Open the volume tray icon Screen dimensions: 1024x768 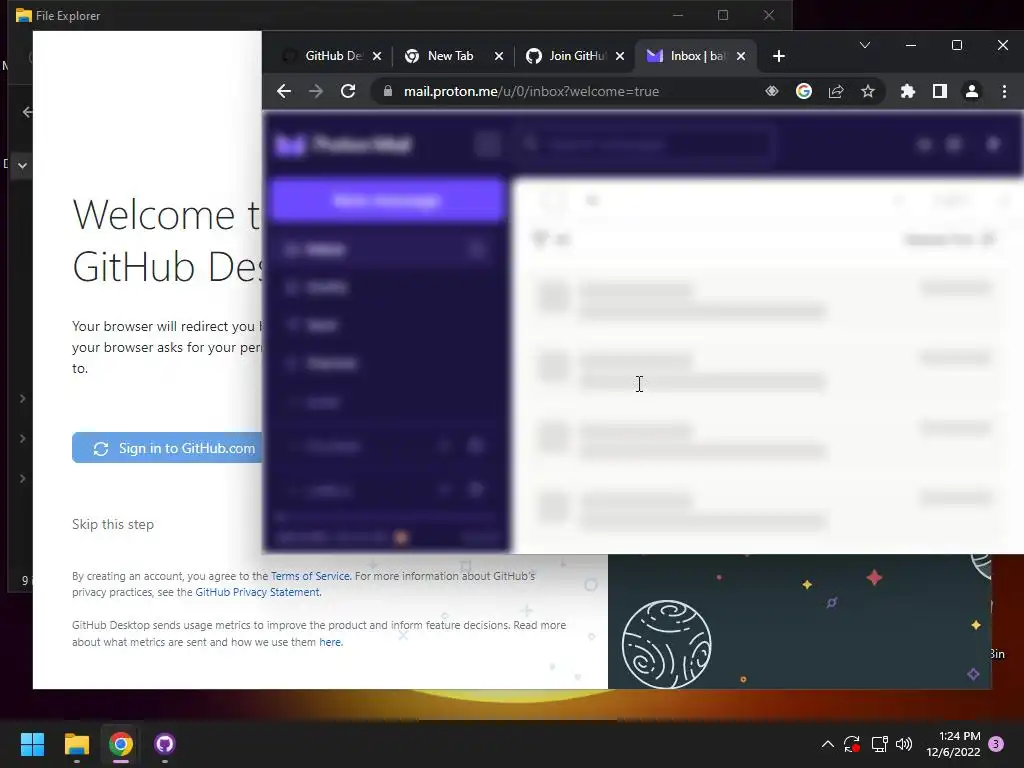904,744
